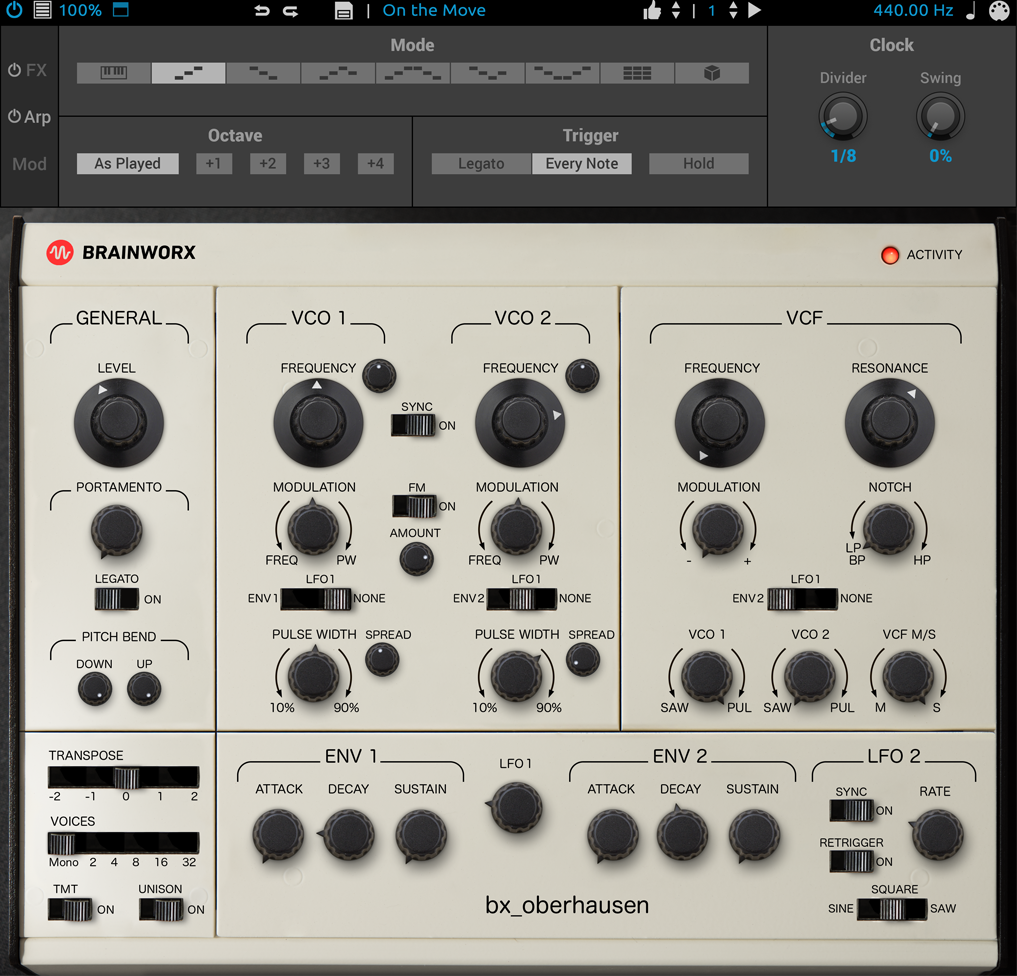Click the Hold trigger button
1017x976 pixels.
(698, 163)
